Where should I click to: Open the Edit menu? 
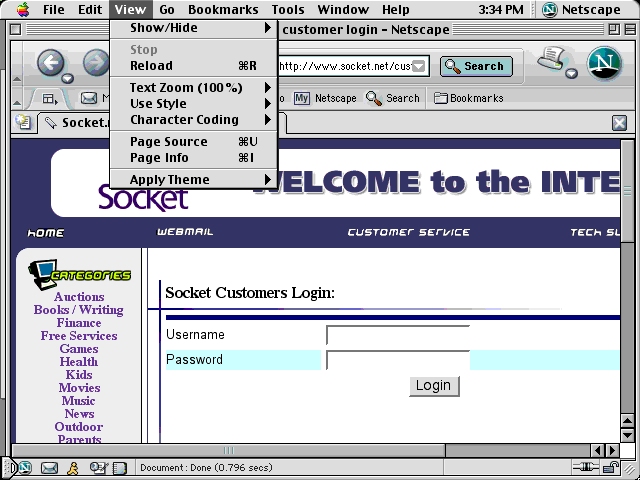point(90,9)
